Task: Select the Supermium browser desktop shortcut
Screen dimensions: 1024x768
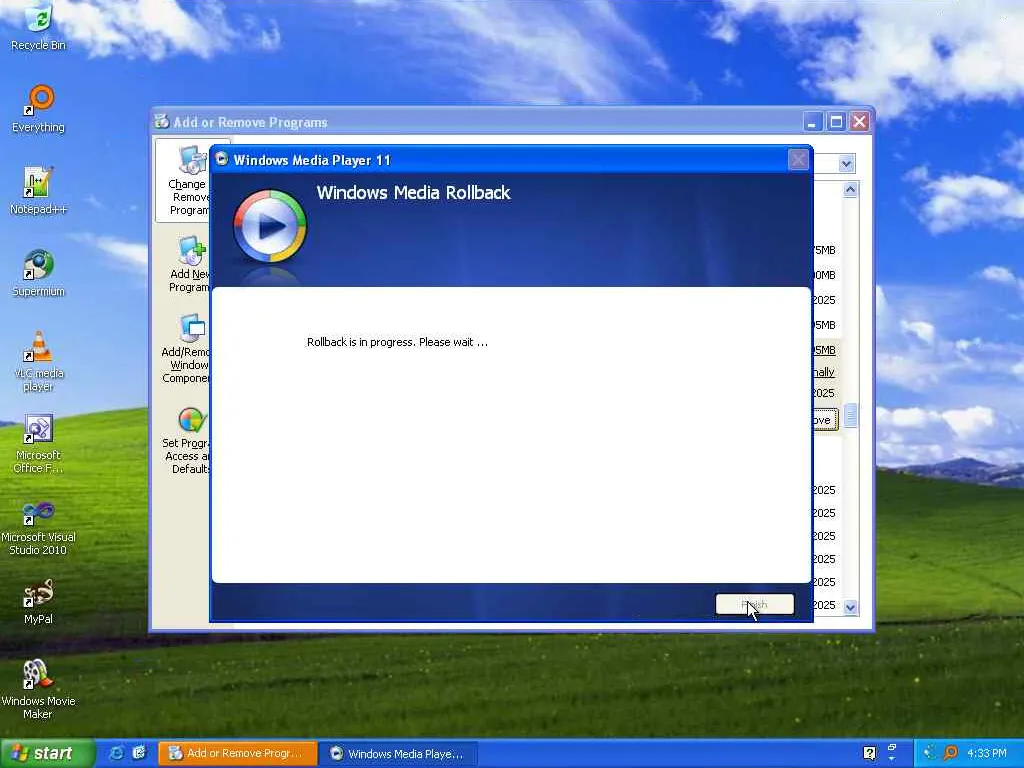Action: coord(39,274)
